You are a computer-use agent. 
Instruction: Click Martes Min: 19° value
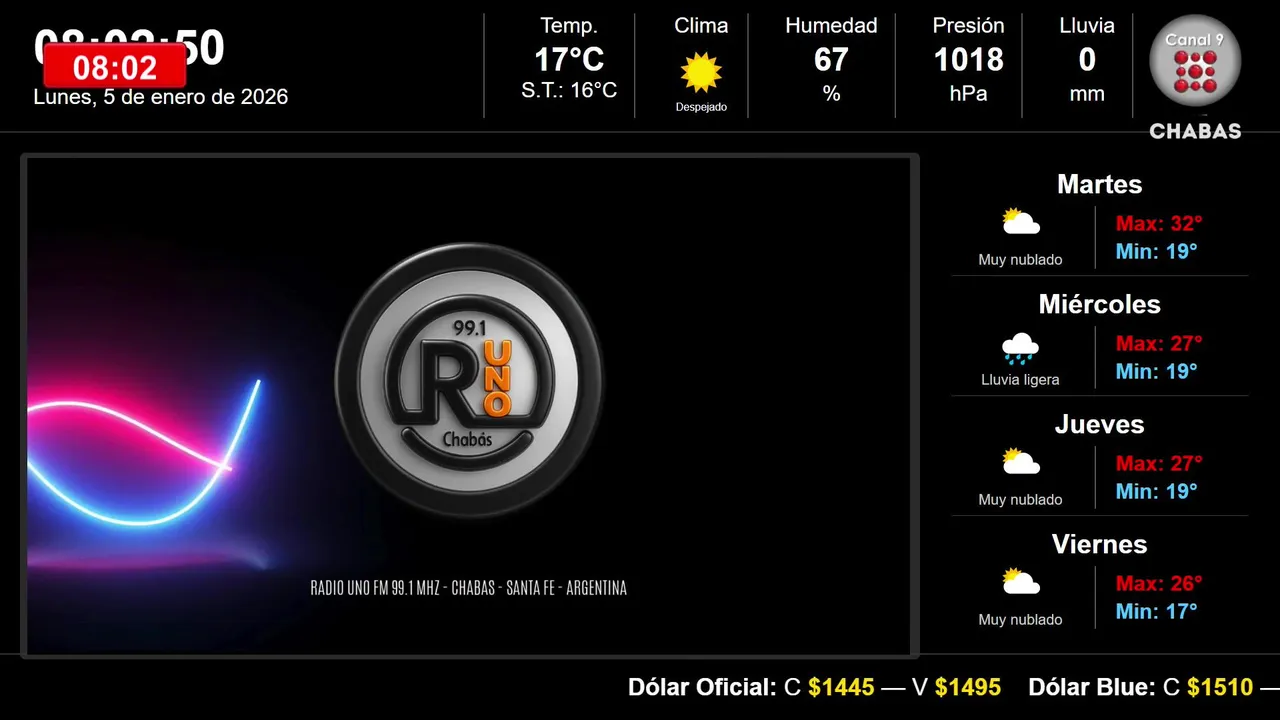coord(1156,252)
